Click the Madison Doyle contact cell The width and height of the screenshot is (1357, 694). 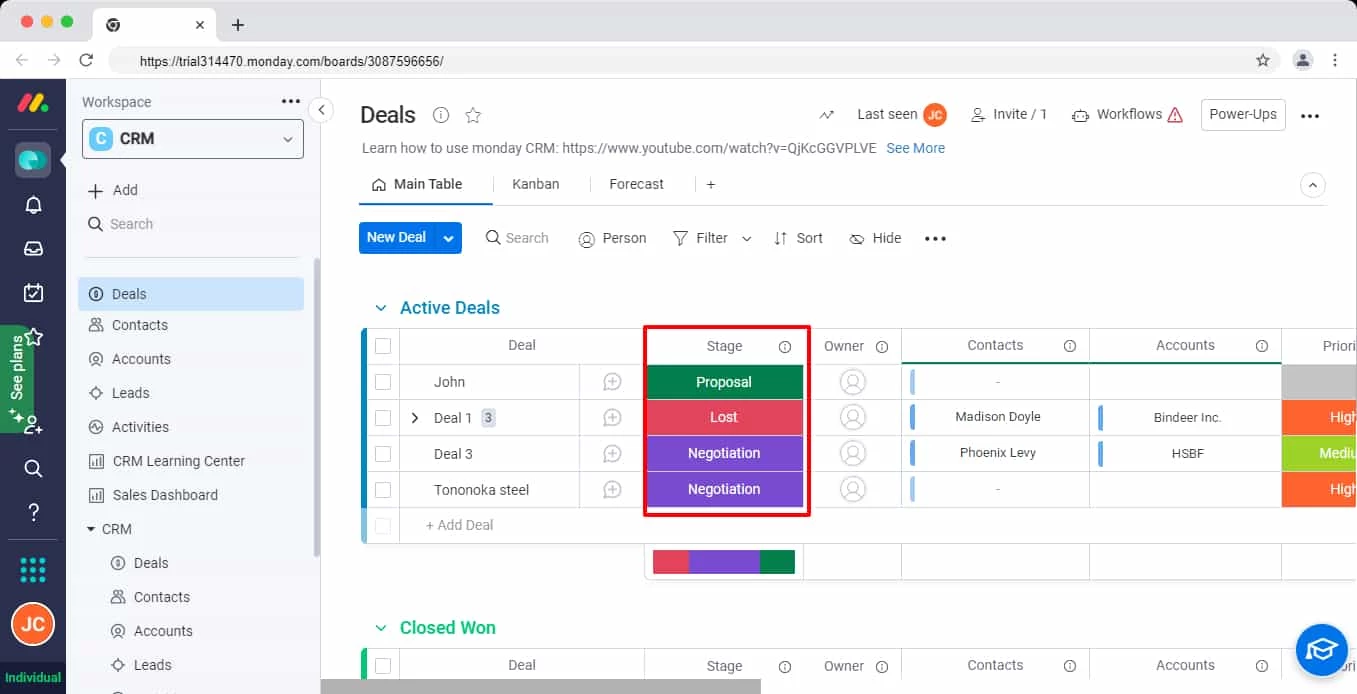click(997, 417)
